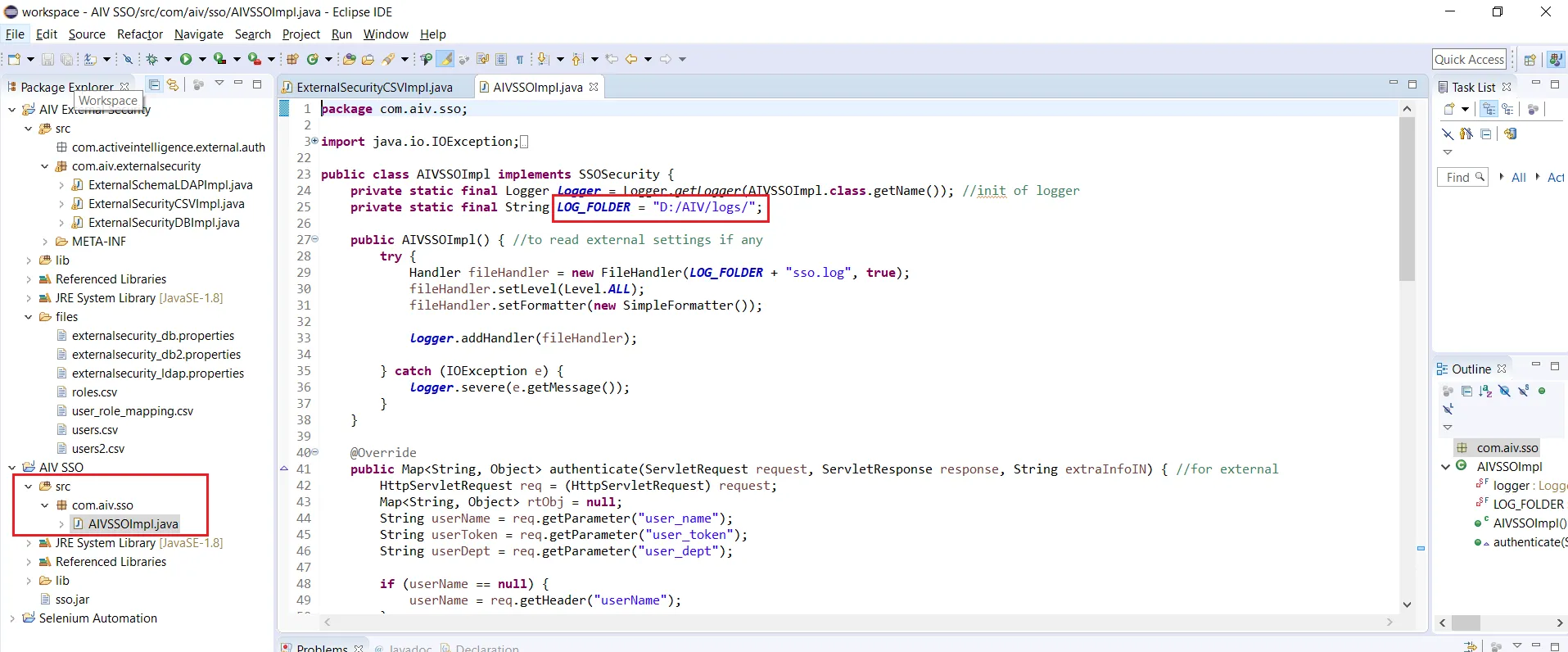Click Previous Annotation arrow icon
Viewport: 1568px width, 652px height.
[576, 59]
